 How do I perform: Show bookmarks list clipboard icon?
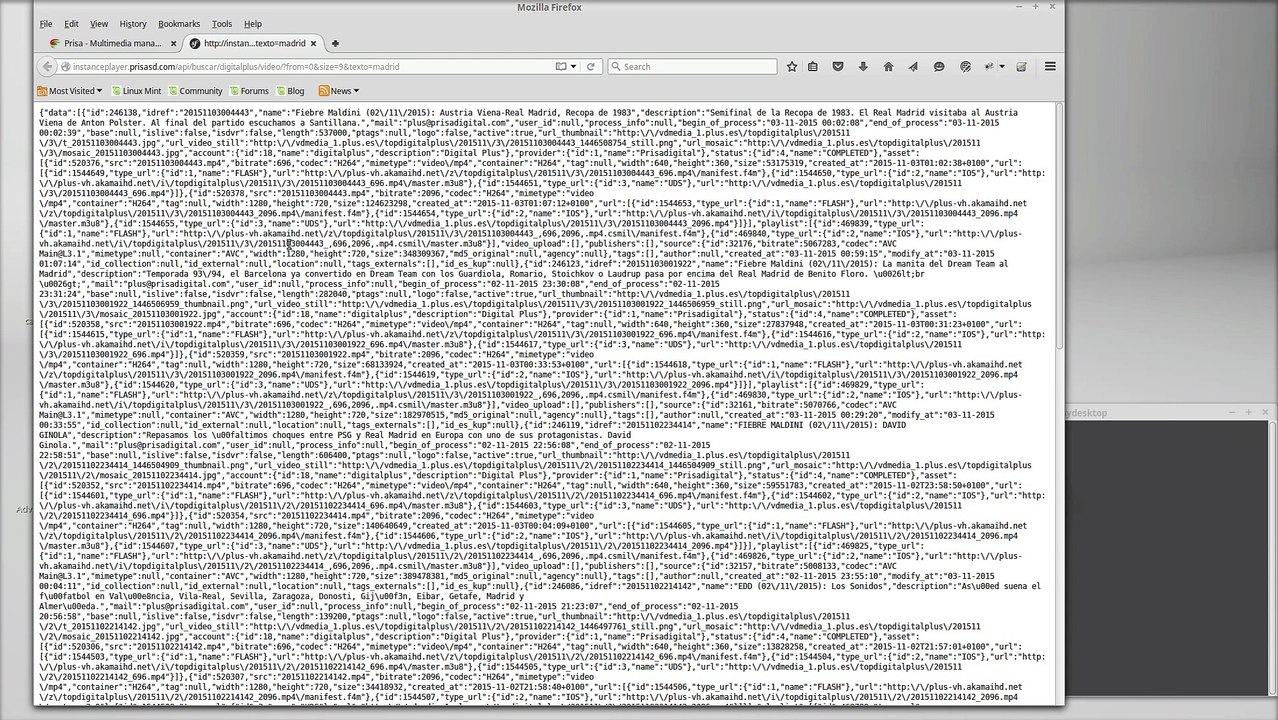813,67
